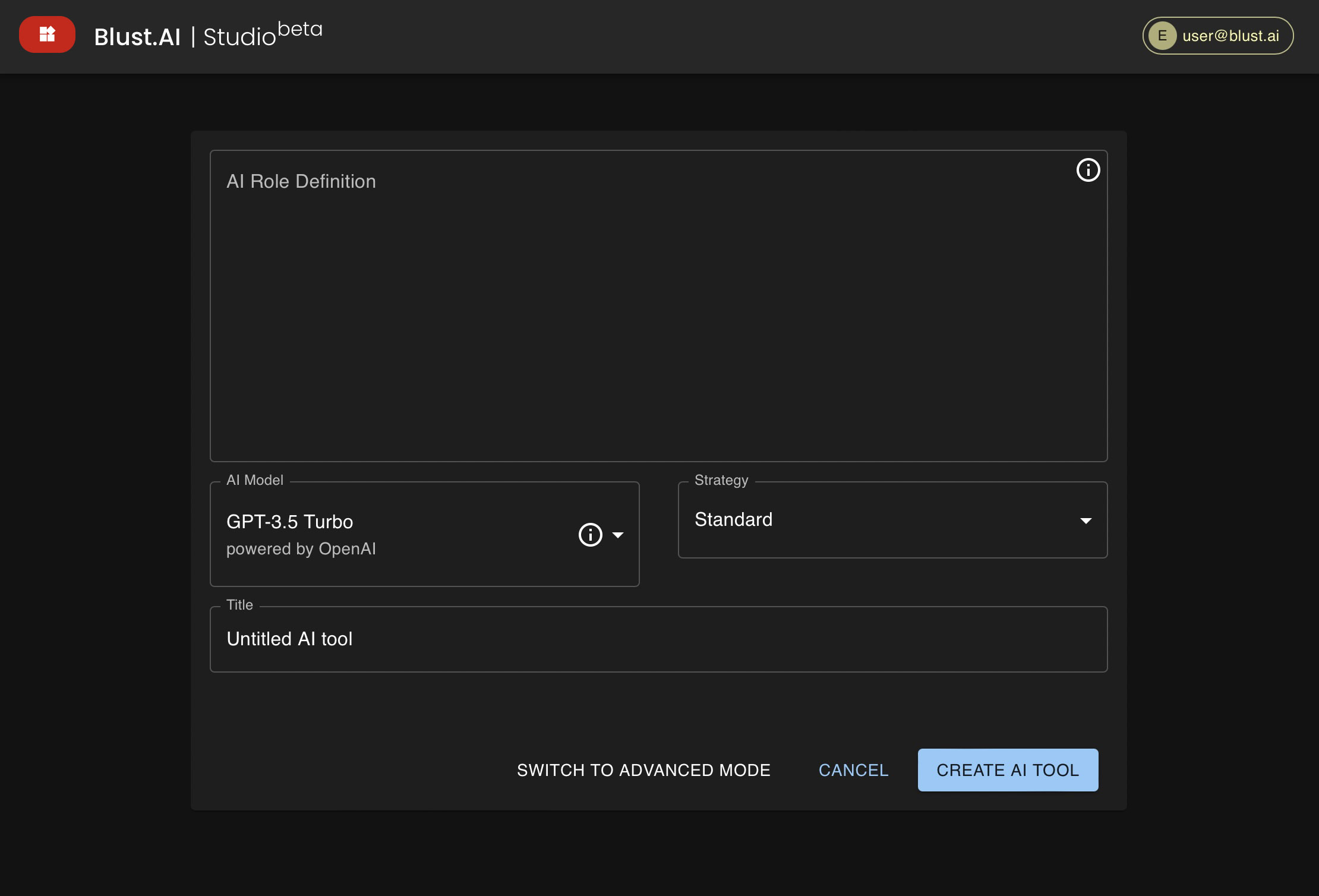Click the Title field with Untitled AI tool

coord(658,639)
